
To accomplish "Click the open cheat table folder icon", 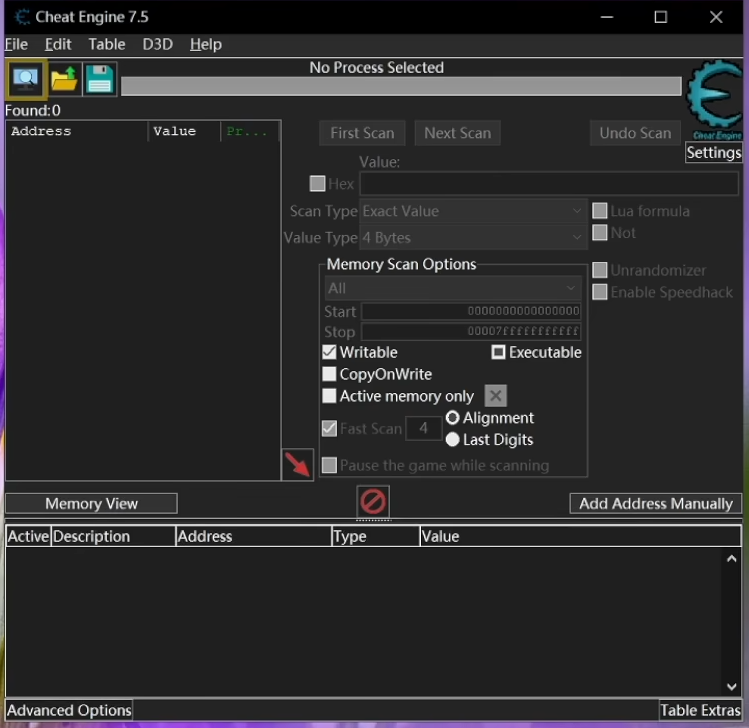I will point(64,79).
